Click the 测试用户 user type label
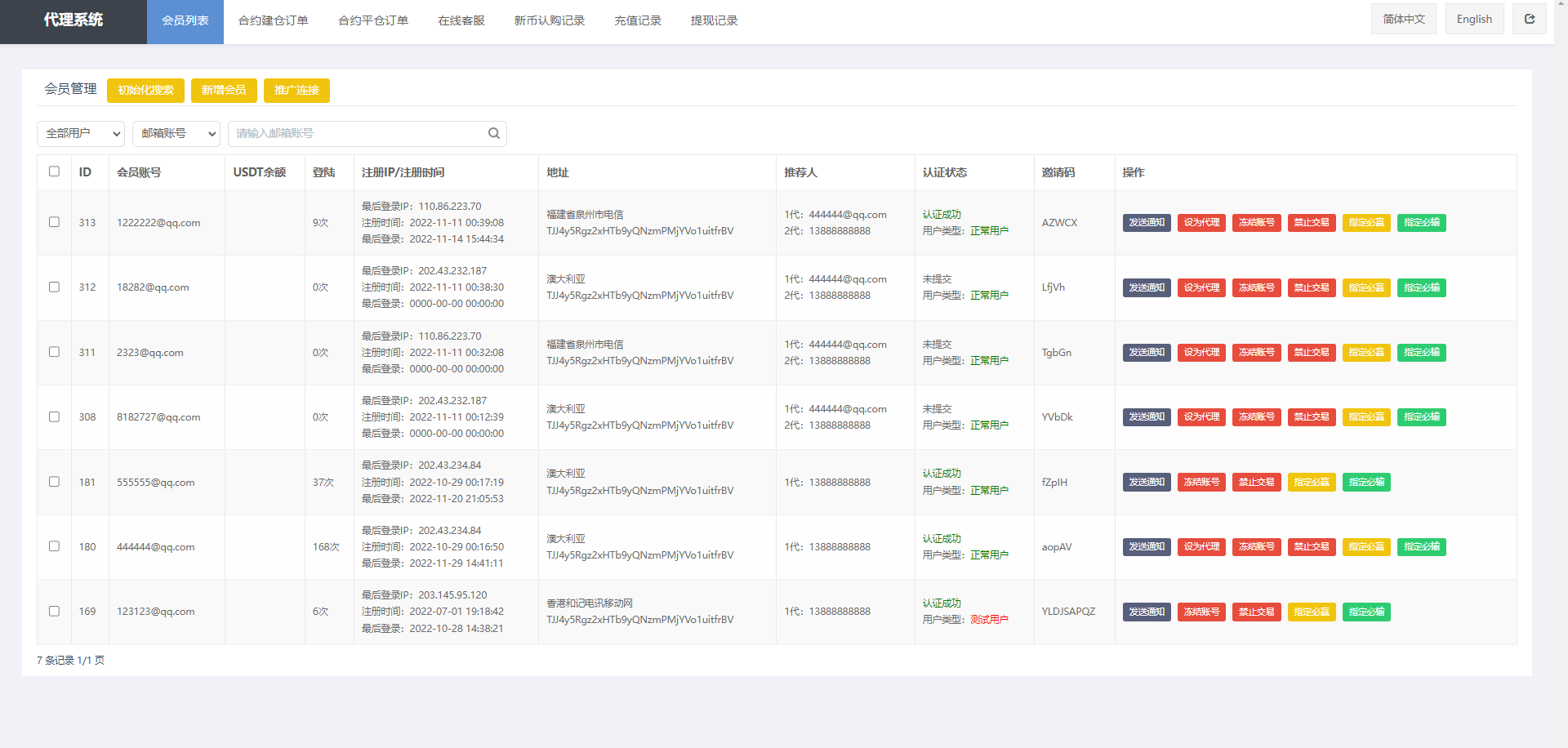 click(989, 620)
